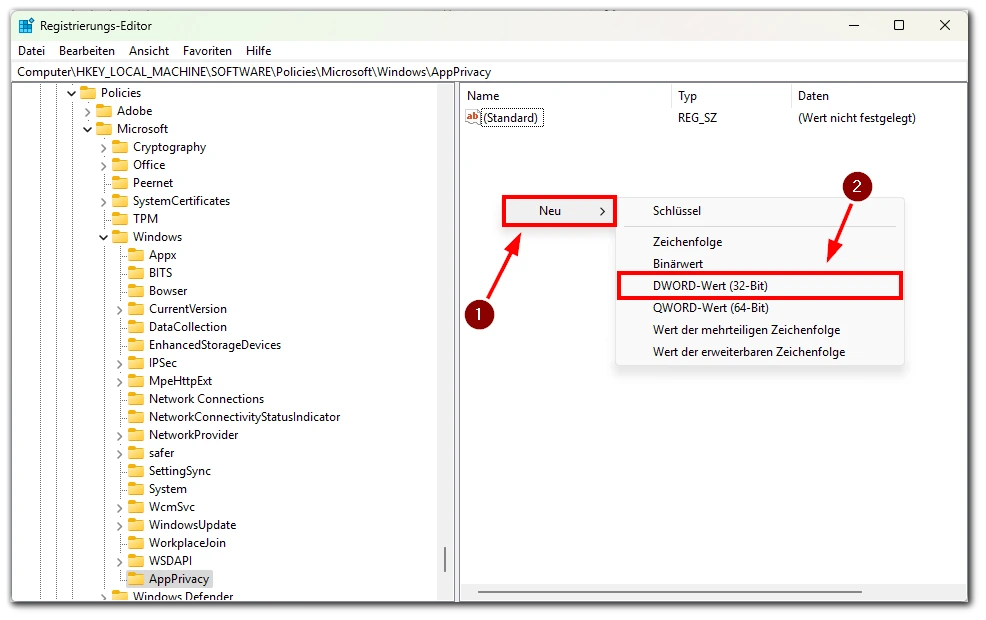This screenshot has height=620, width=986.
Task: Collapse the Windows tree node
Action: (103, 238)
